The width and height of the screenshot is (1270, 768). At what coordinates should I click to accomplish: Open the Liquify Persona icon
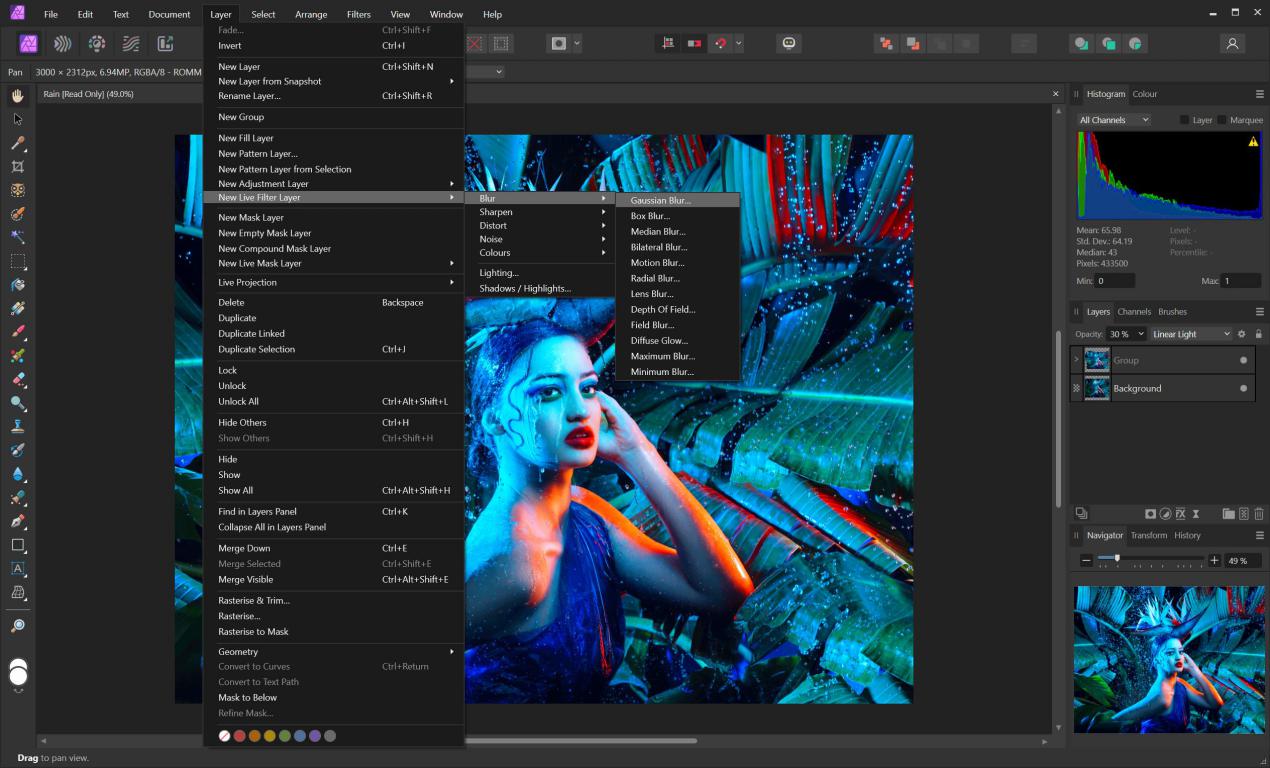[x=63, y=44]
